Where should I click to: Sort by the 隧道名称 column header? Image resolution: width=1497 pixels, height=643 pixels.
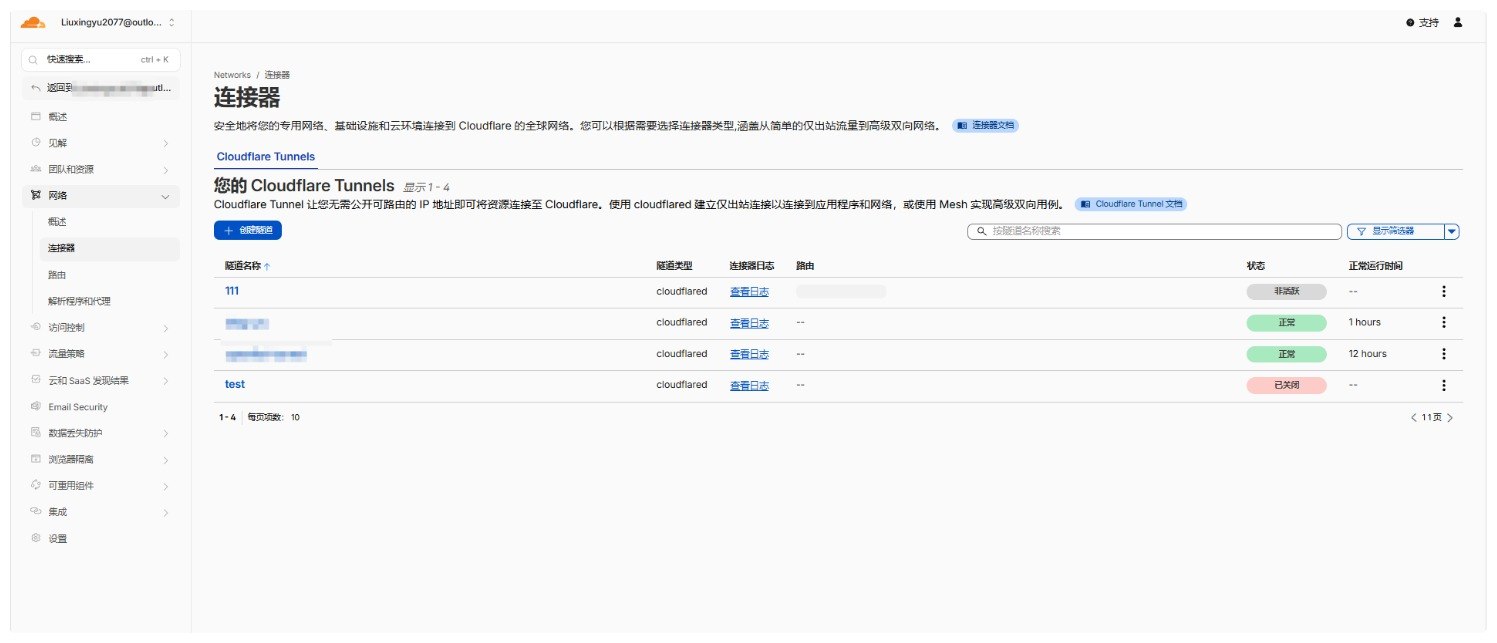point(247,266)
